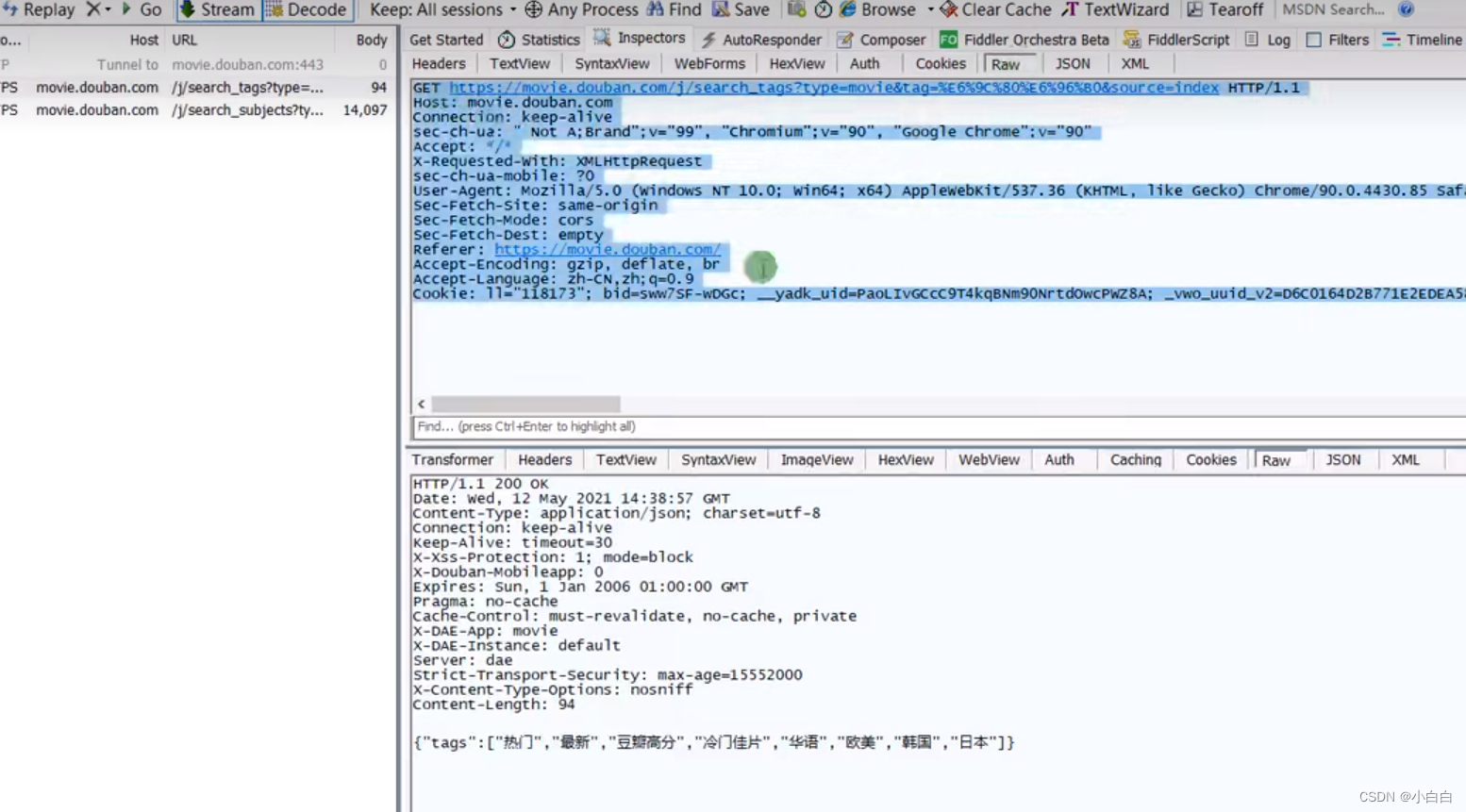The height and width of the screenshot is (812, 1466).
Task: Select the /j/search_subjects session row
Action: [x=196, y=109]
